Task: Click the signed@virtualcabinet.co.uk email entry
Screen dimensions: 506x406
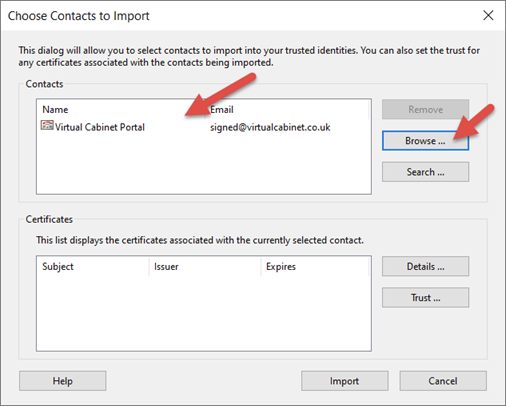Action: 270,127
